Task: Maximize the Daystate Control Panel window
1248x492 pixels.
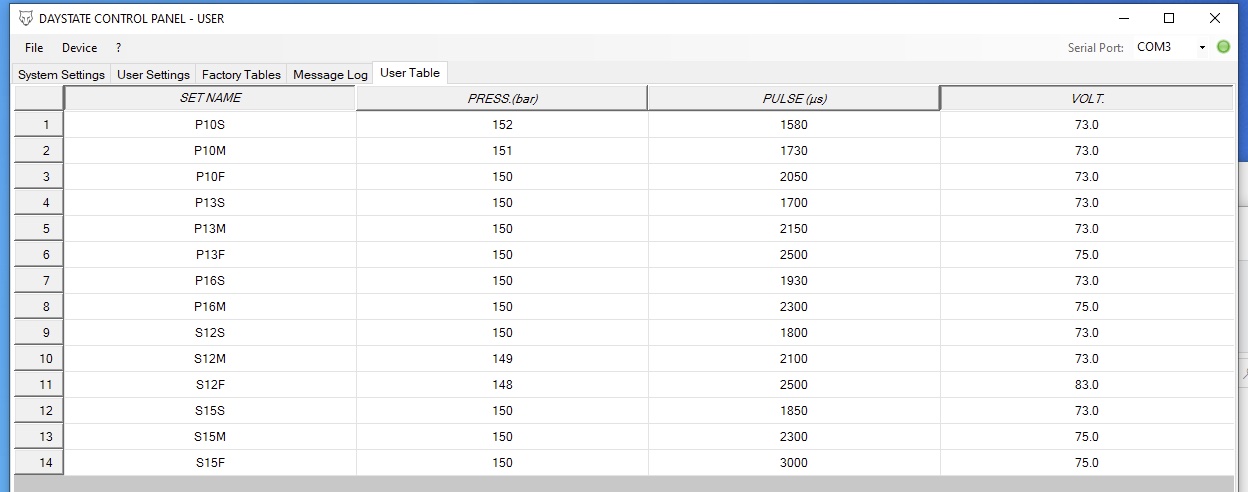Action: click(1169, 18)
